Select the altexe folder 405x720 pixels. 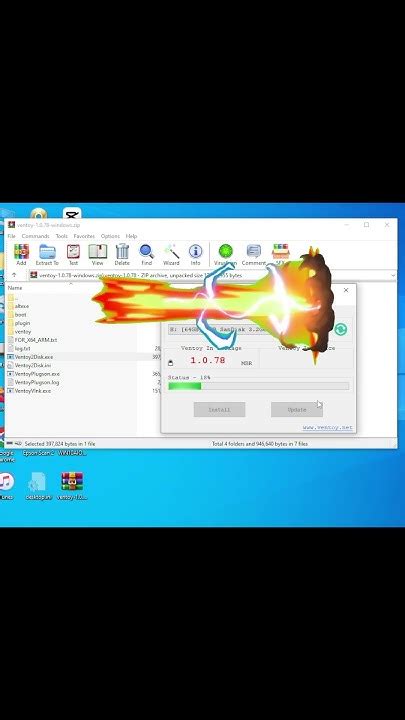[18, 306]
